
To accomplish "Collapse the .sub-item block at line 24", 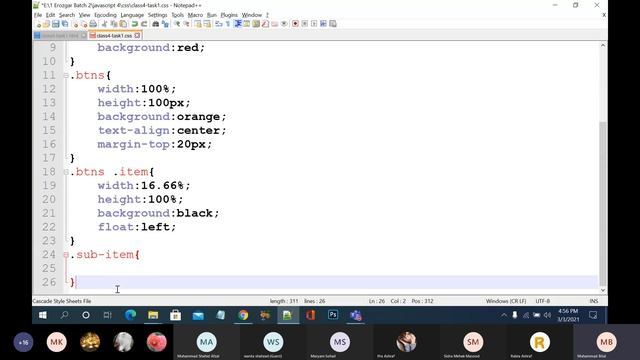I will (x=66, y=255).
